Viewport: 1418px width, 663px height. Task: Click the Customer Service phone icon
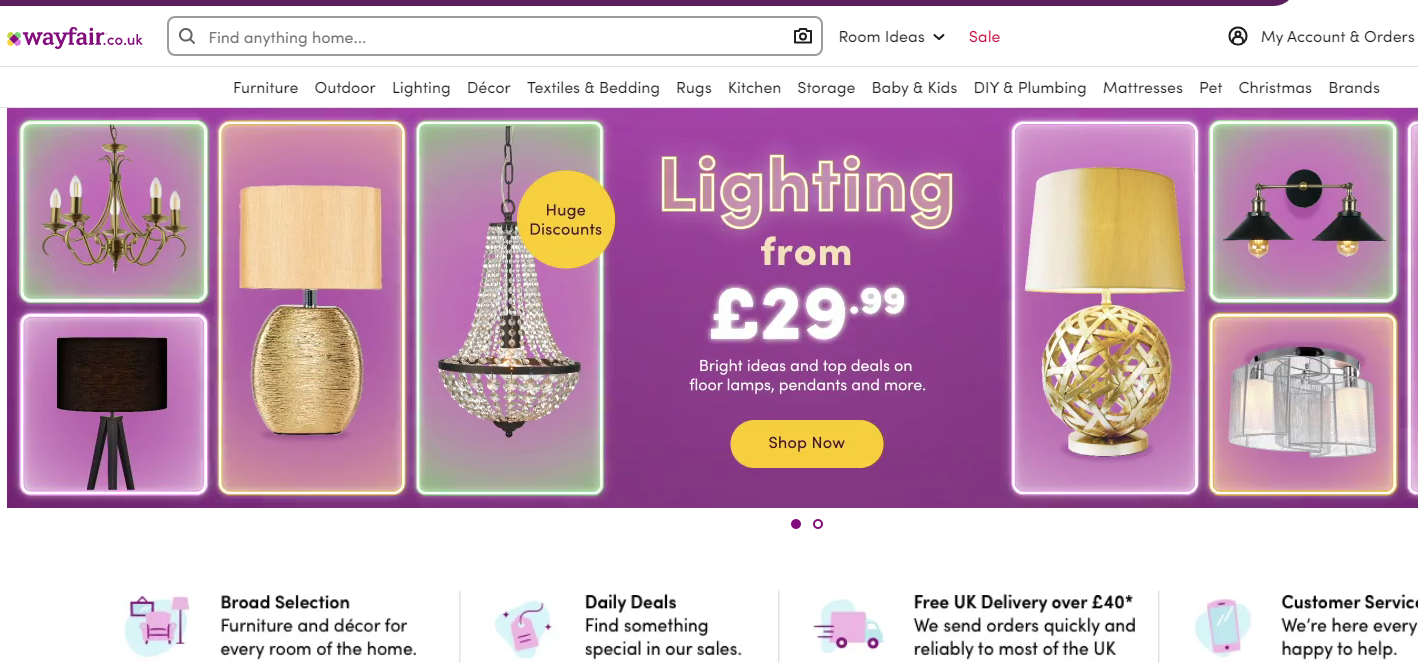pyautogui.click(x=1223, y=627)
